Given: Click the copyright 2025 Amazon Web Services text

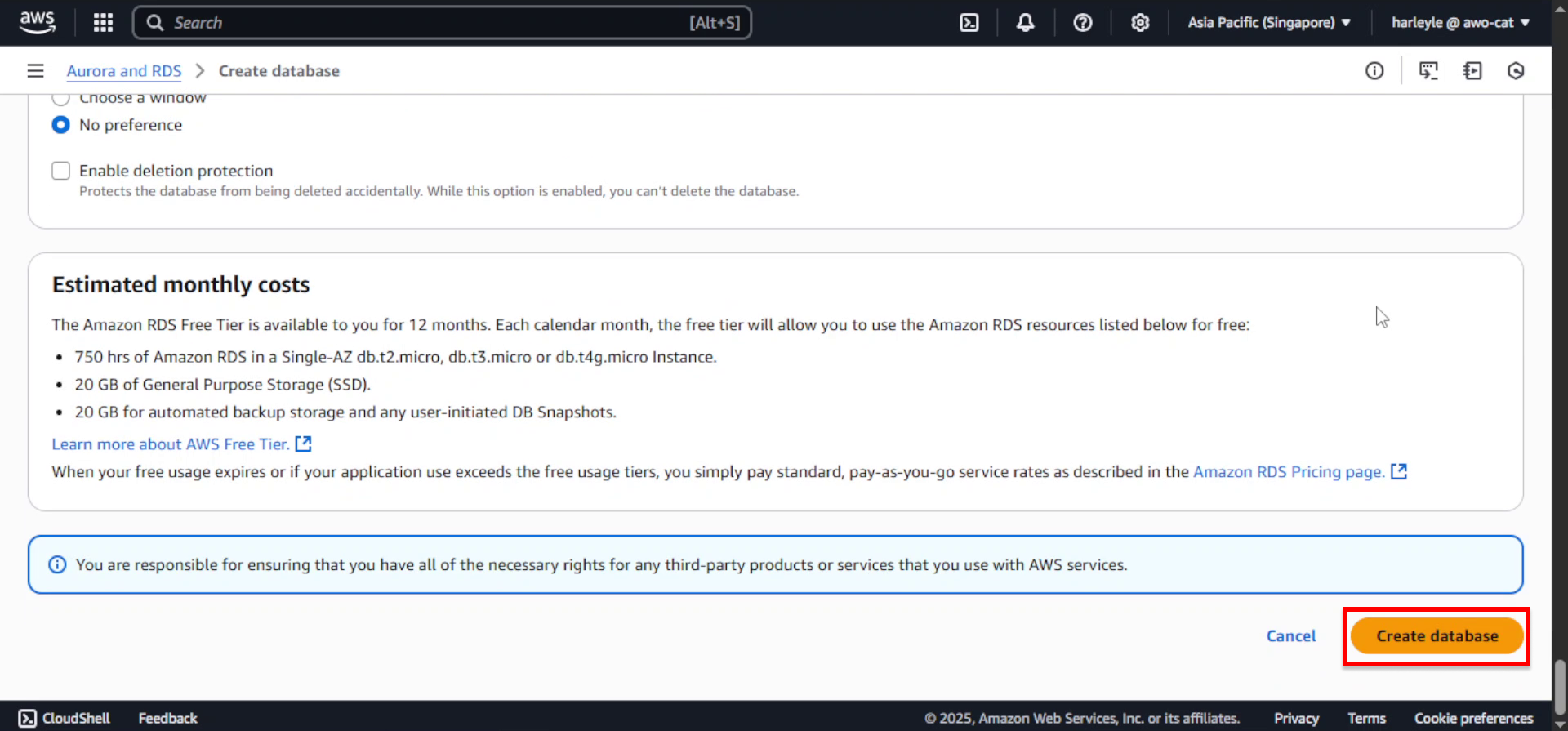Looking at the screenshot, I should click(1082, 718).
